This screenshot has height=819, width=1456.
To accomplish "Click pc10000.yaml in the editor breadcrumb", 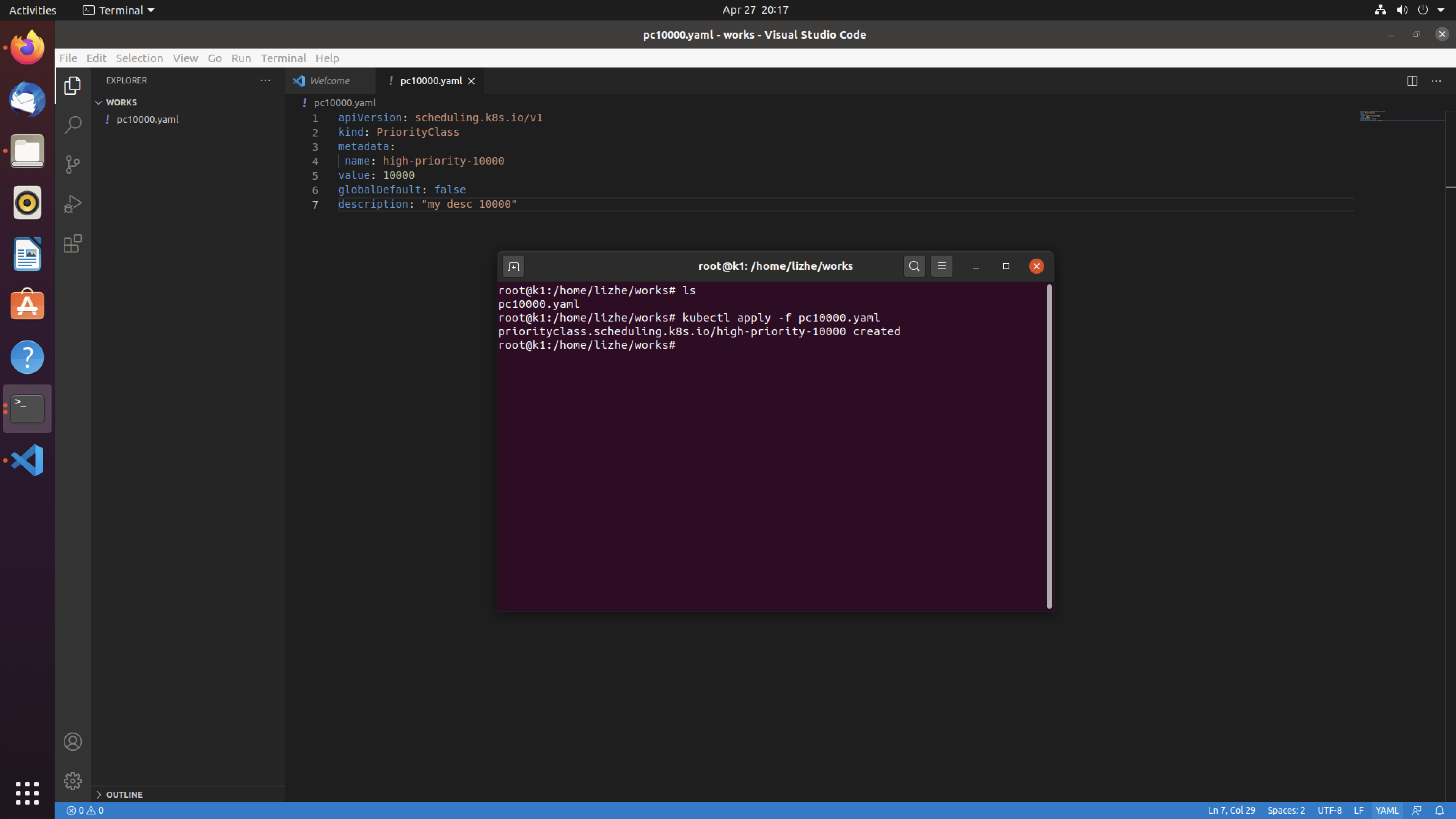I will [x=344, y=102].
